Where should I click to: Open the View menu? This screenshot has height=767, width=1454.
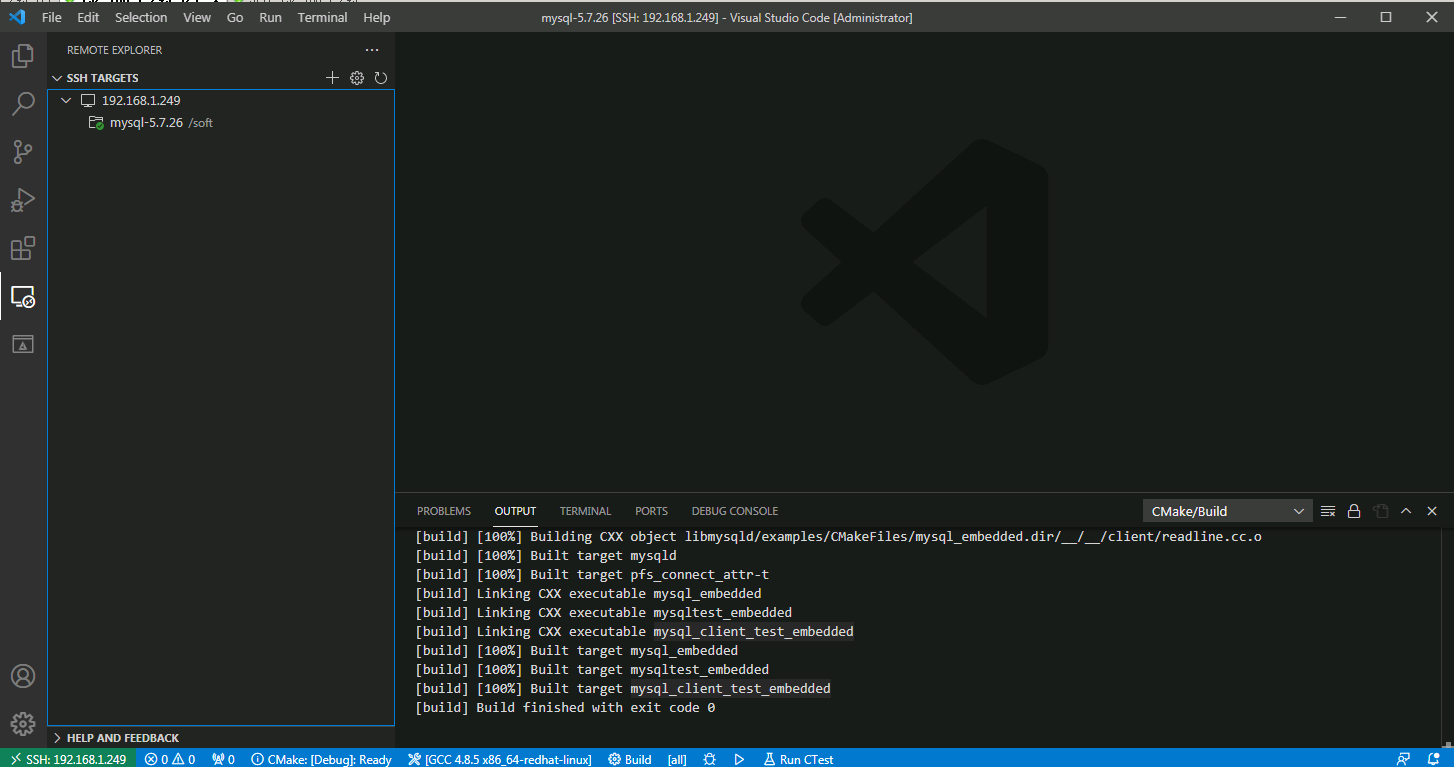click(197, 17)
